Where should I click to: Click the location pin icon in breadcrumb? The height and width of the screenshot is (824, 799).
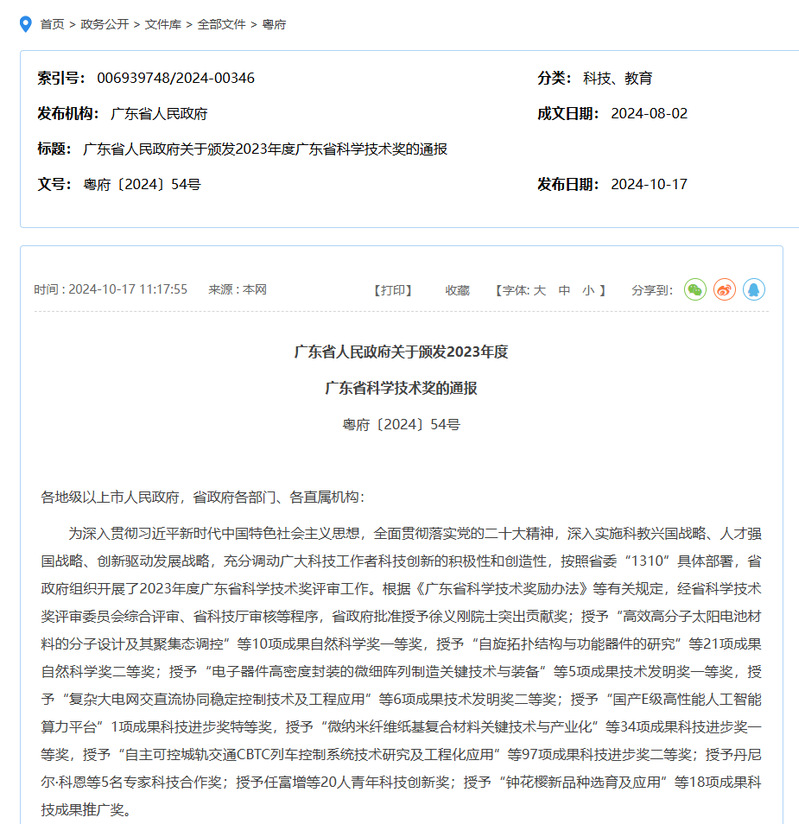coord(26,23)
